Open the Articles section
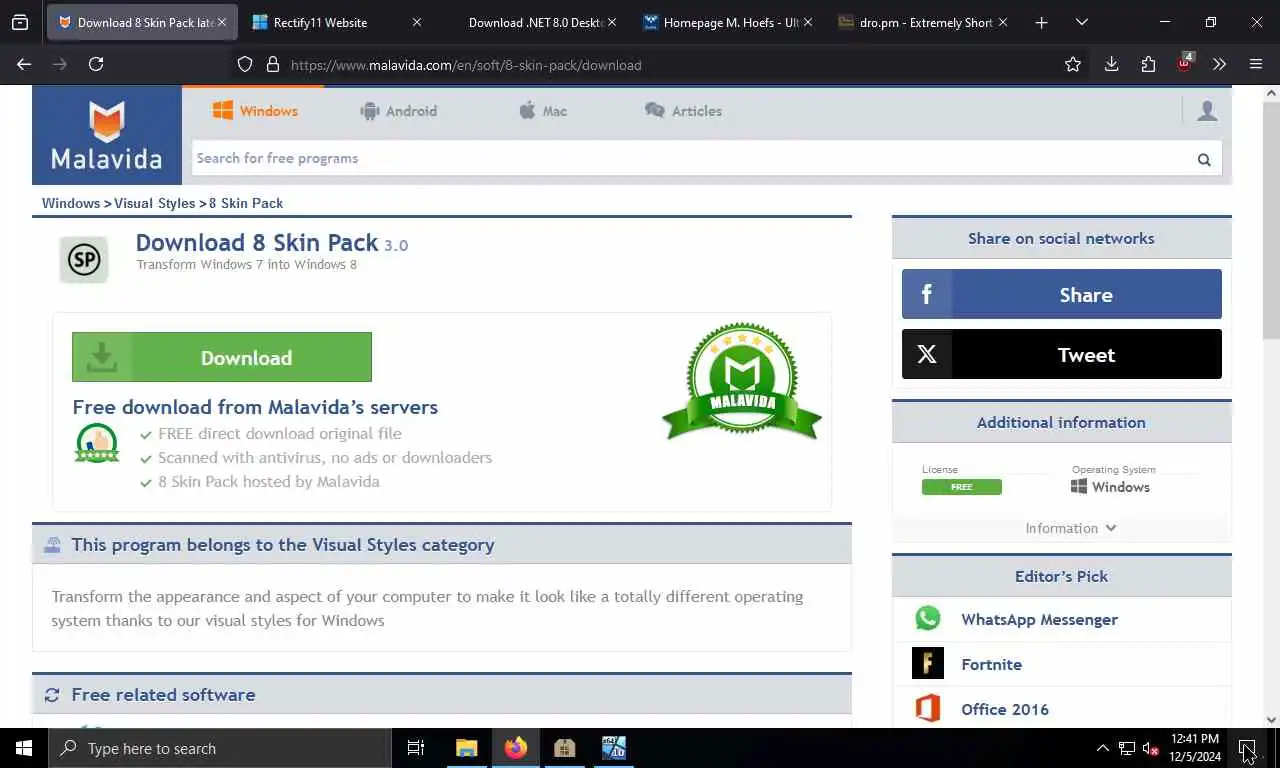This screenshot has height=768, width=1280. pyautogui.click(x=683, y=111)
